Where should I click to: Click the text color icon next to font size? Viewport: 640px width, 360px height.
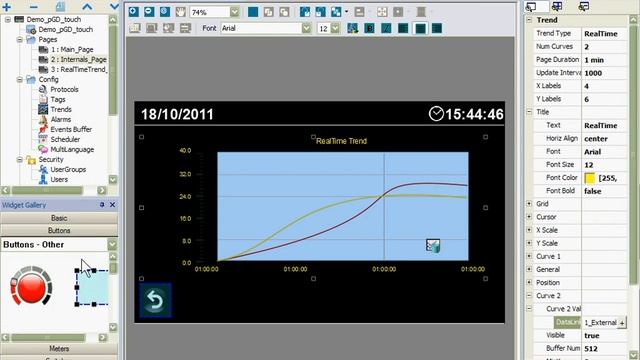tap(353, 28)
